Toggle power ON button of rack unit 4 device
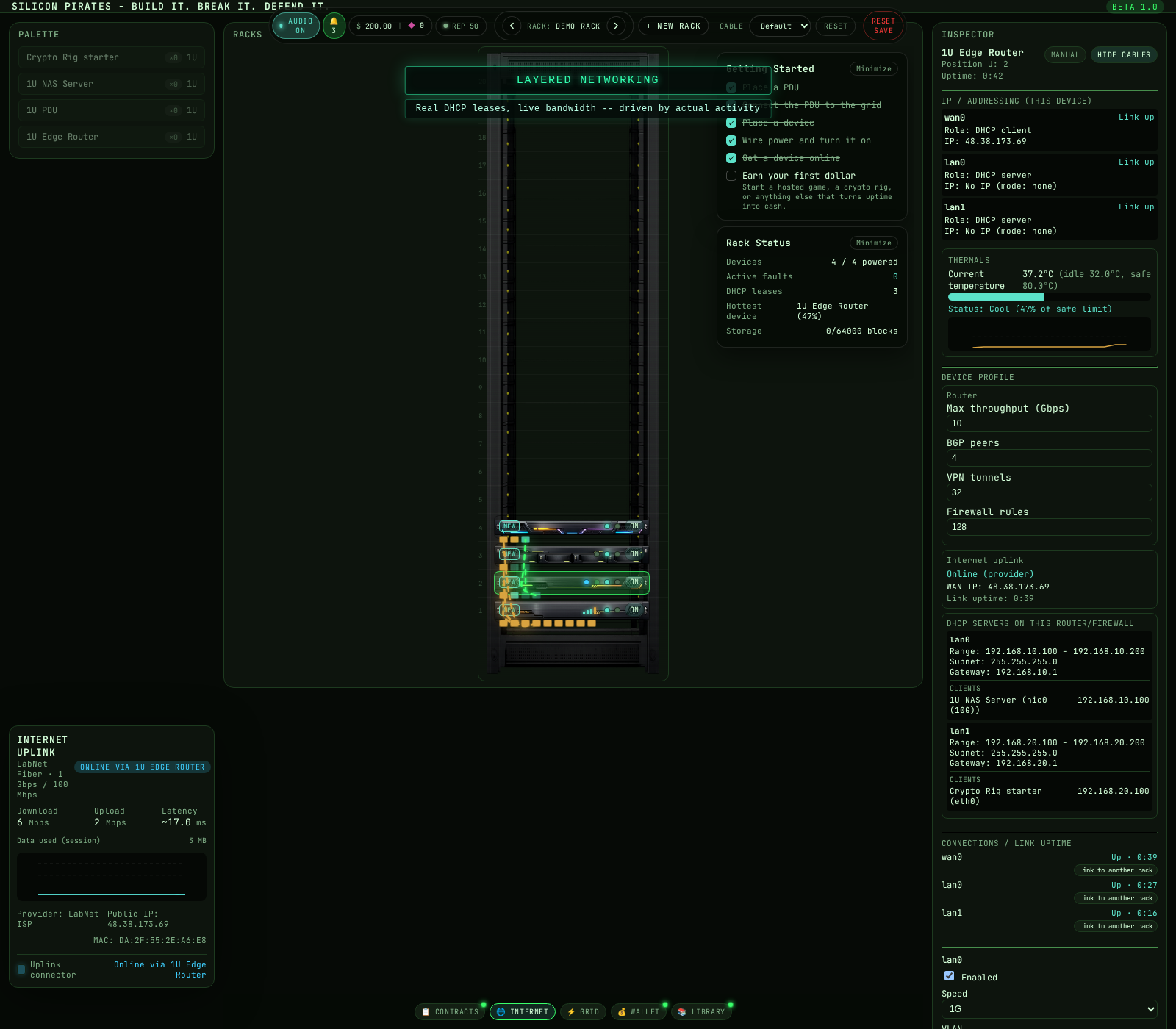1176x1029 pixels. pyautogui.click(x=634, y=526)
